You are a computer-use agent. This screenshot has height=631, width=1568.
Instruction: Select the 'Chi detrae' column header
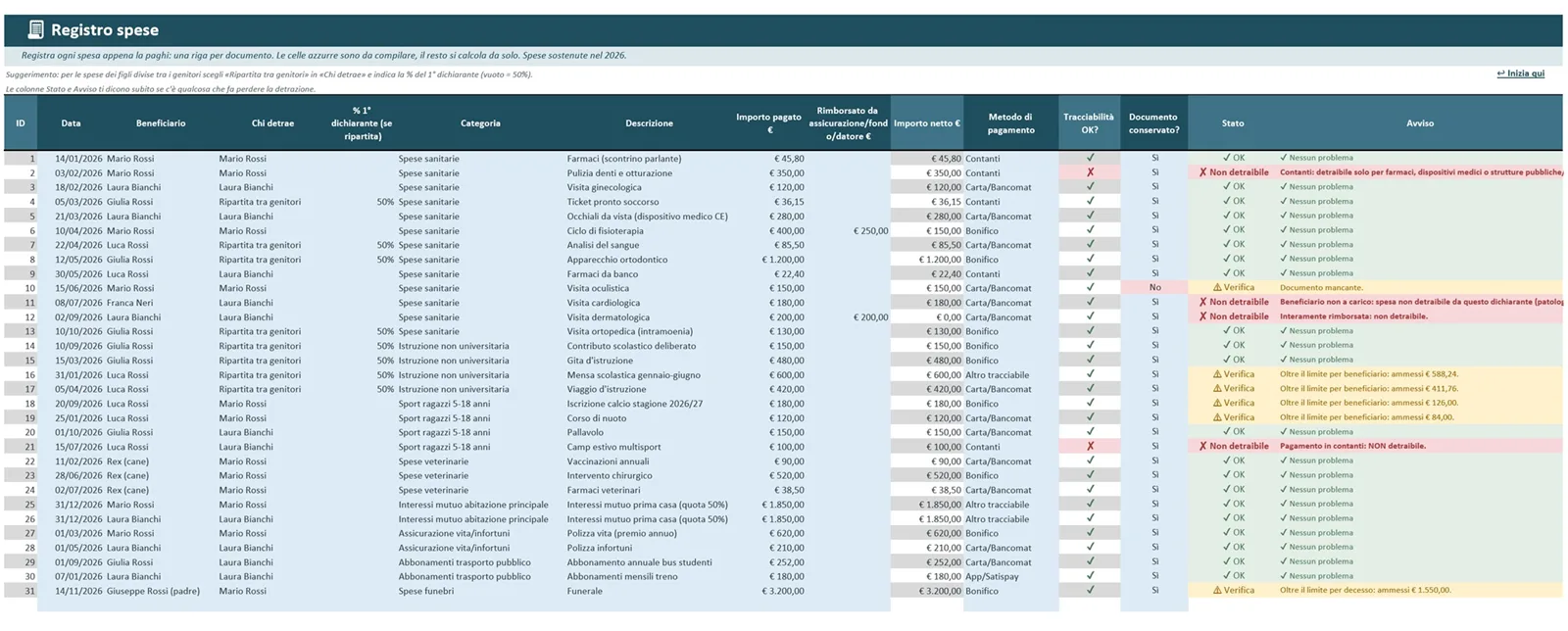pyautogui.click(x=272, y=123)
